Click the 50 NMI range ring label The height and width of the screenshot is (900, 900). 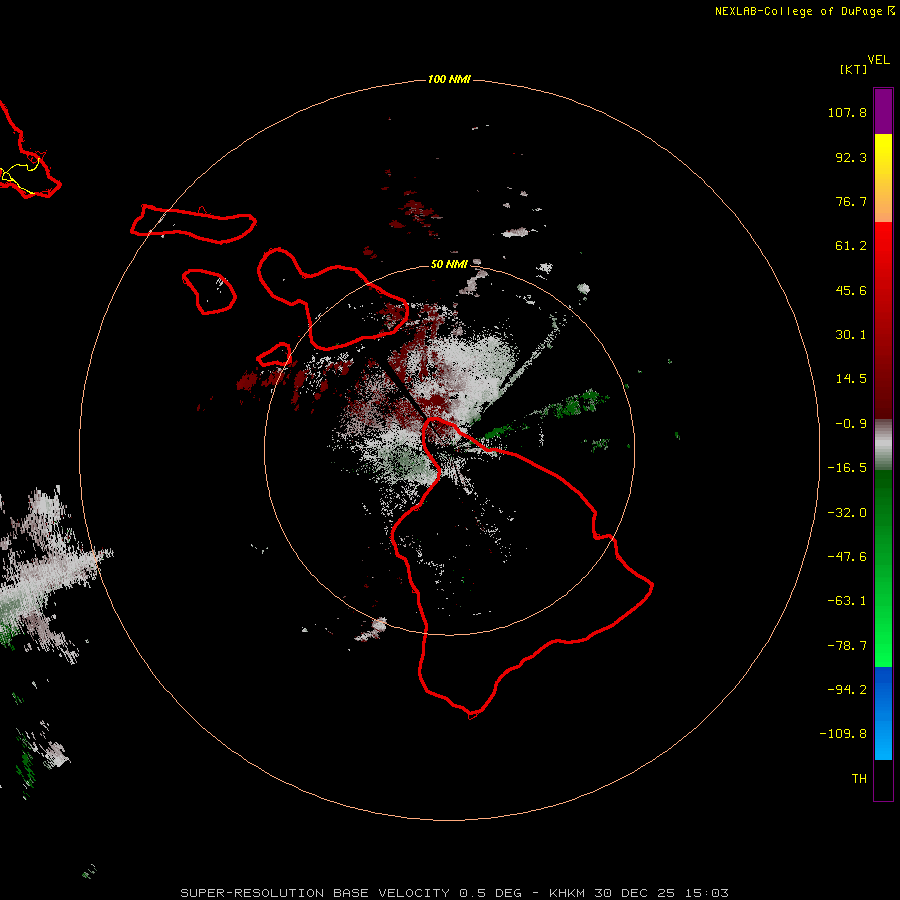449,264
